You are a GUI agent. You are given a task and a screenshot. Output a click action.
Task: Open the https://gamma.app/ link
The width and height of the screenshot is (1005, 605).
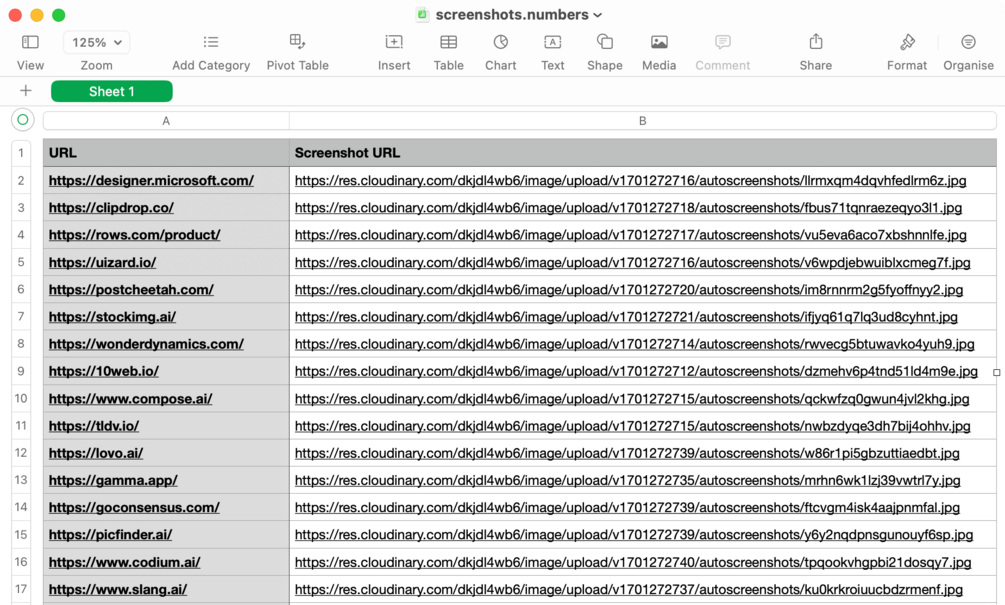click(113, 480)
